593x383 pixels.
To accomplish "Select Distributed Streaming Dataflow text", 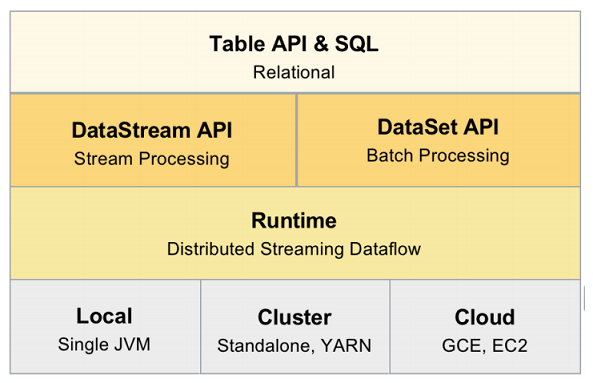I will tap(294, 249).
